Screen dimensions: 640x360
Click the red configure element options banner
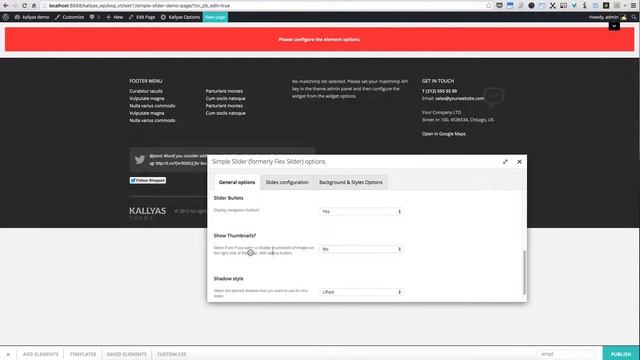coord(320,40)
